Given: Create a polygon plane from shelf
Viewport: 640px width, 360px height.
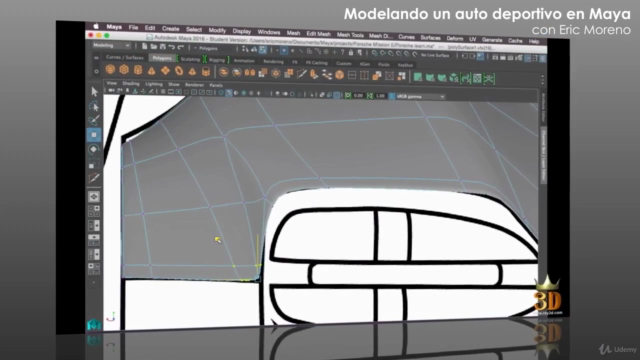Looking at the screenshot, I should click(x=165, y=71).
